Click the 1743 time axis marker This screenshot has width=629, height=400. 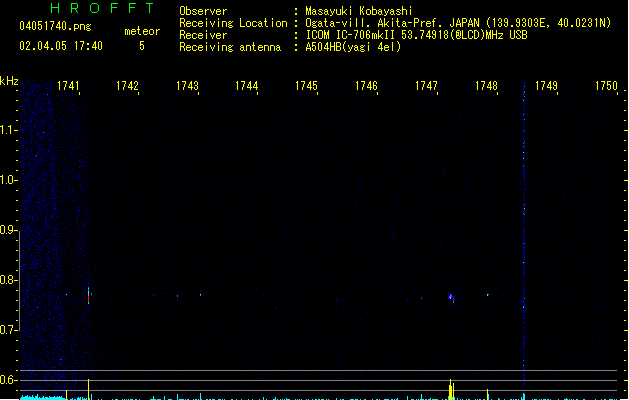click(x=187, y=86)
